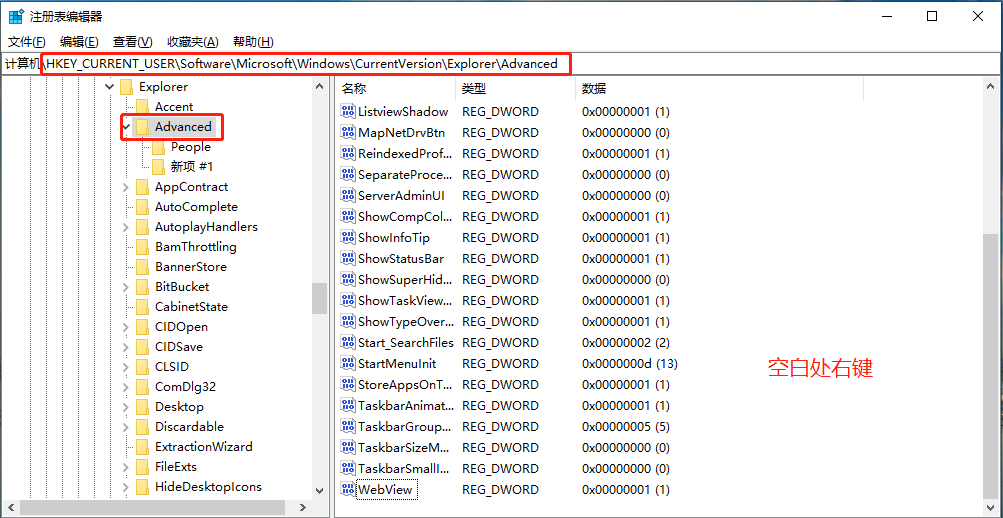This screenshot has height=518, width=1003.
Task: Click the values pane vertical scrollbar thumb
Action: [x=990, y=365]
